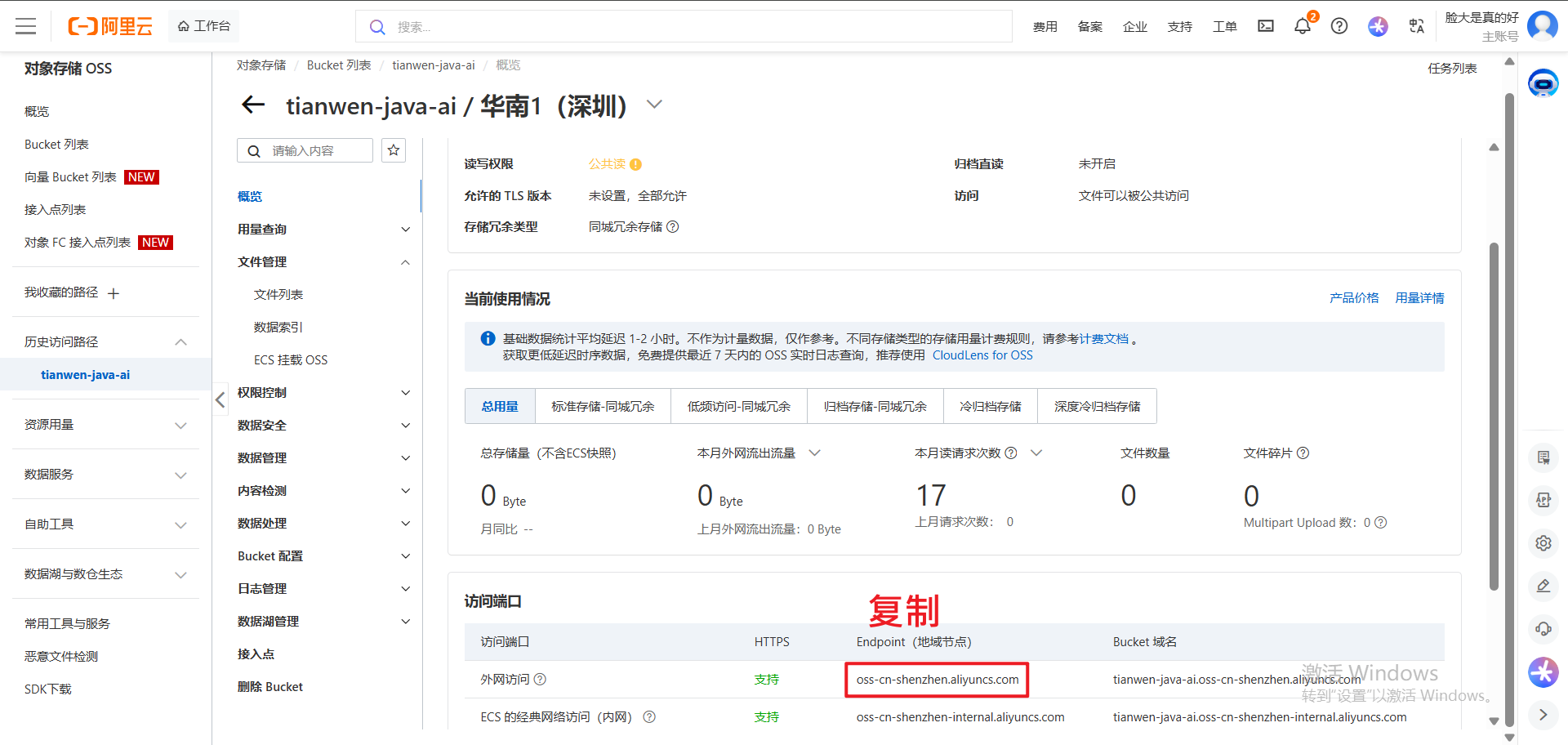Open the Cloud Shell terminal icon

click(1265, 26)
